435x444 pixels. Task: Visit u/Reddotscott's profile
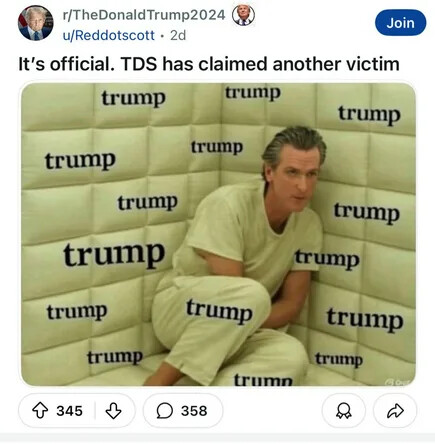click(x=109, y=35)
